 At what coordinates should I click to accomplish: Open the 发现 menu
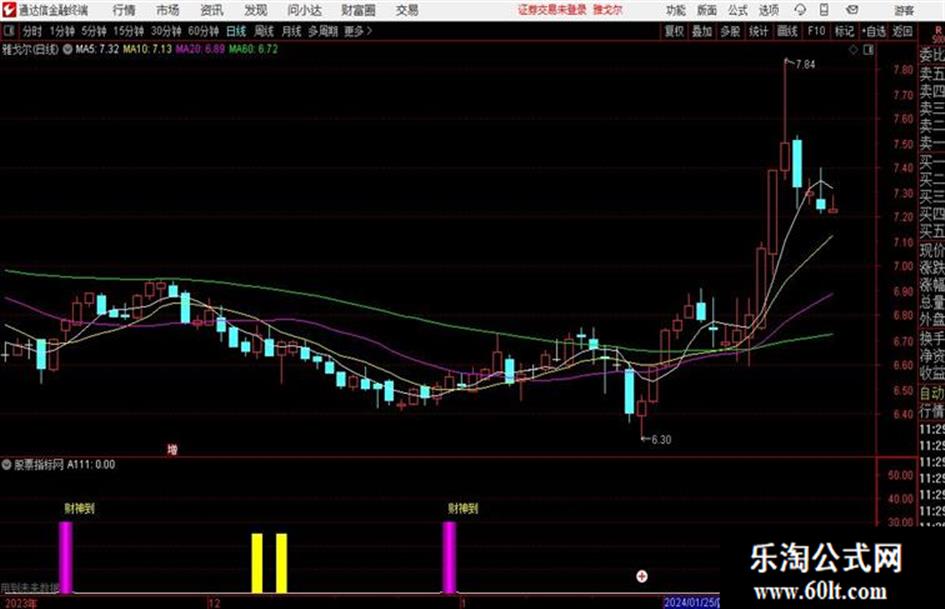pos(256,10)
